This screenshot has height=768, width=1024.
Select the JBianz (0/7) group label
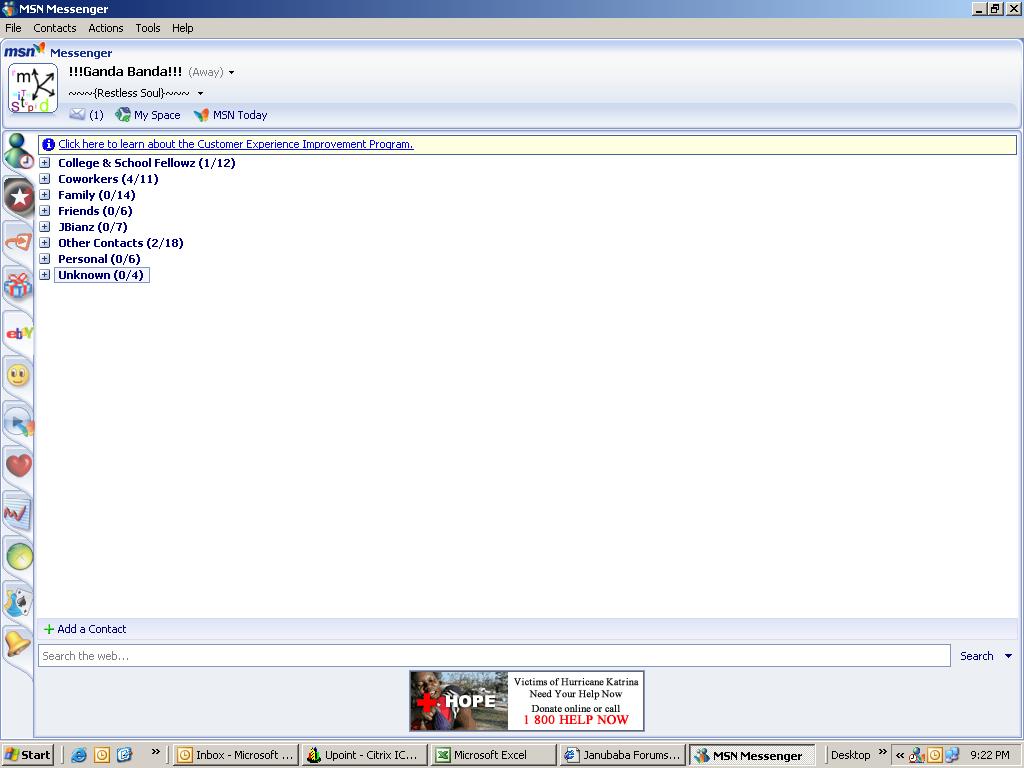click(93, 227)
